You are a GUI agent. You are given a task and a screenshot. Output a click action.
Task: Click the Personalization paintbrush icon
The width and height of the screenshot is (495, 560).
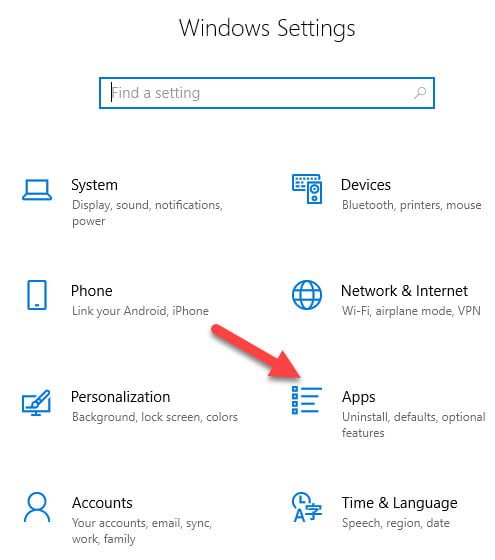coord(36,402)
